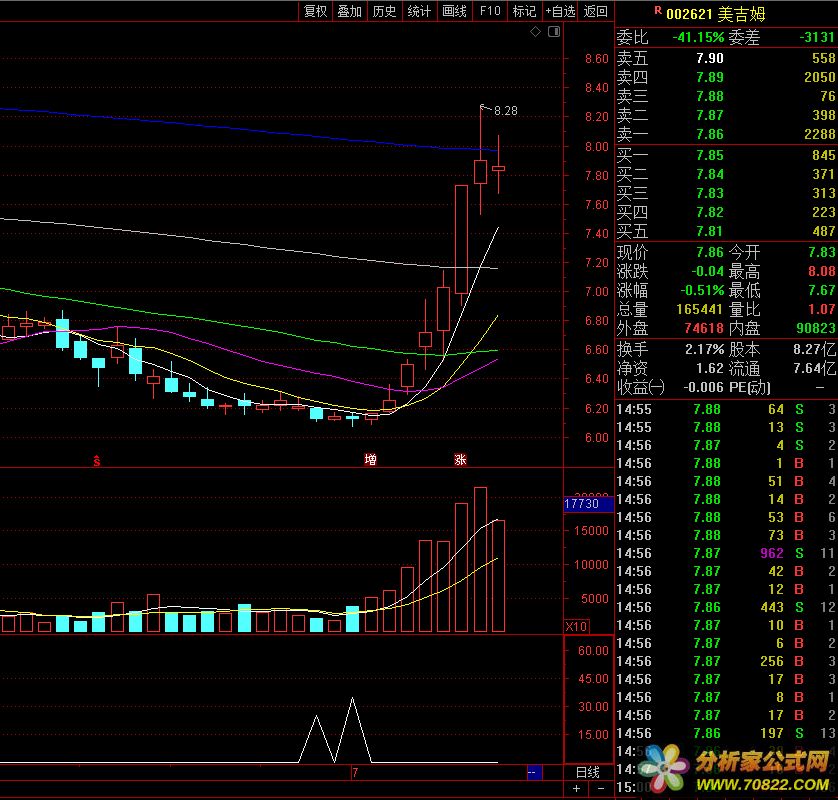
Task: Add stock via +自选 button
Action: [x=560, y=11]
